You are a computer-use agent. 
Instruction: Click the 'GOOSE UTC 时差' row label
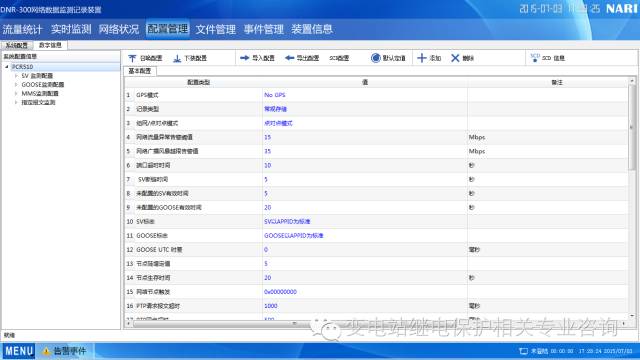click(x=159, y=249)
